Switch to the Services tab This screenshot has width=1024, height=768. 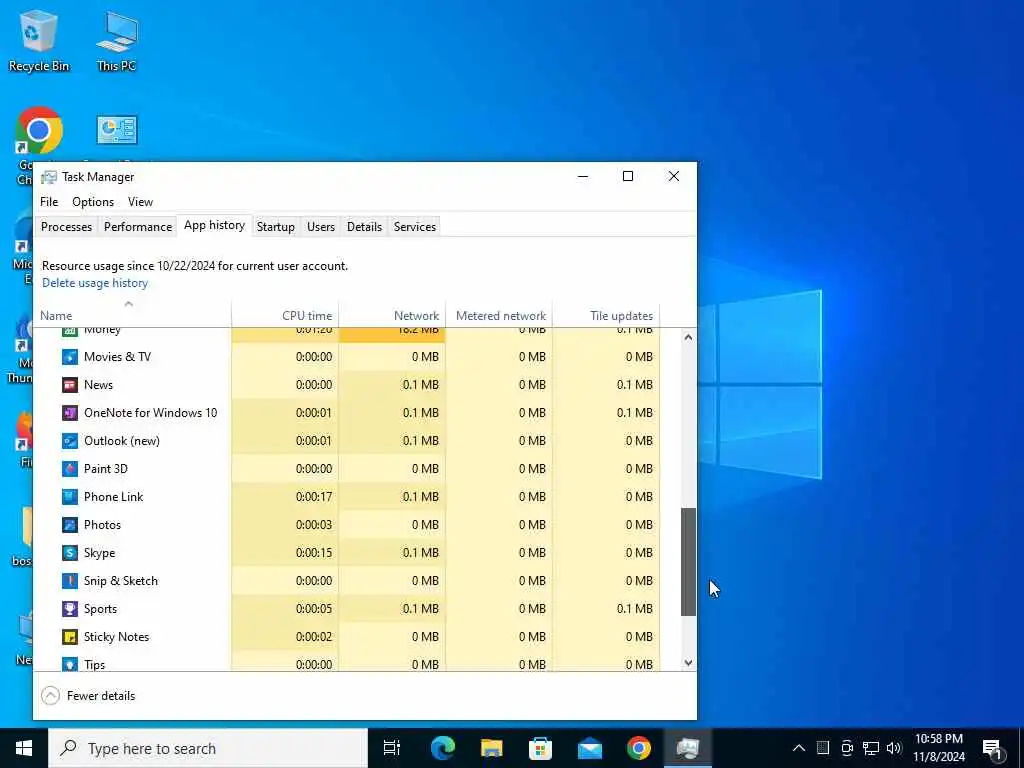pyautogui.click(x=415, y=227)
